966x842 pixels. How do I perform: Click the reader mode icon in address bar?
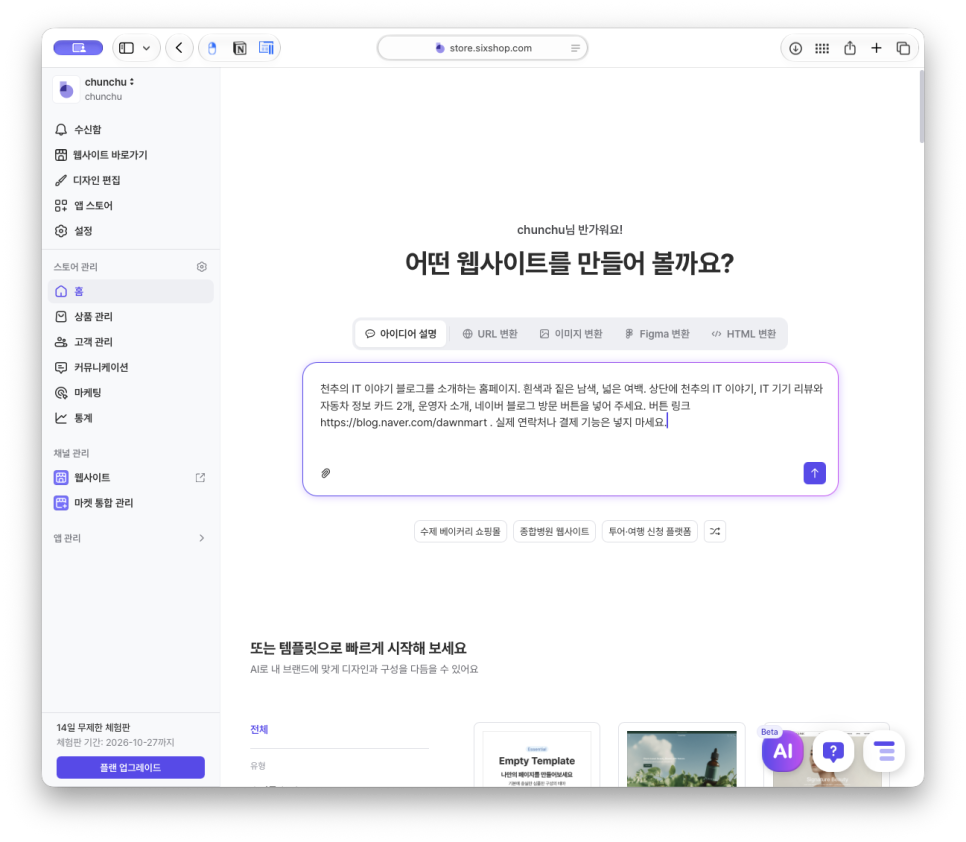(x=575, y=48)
